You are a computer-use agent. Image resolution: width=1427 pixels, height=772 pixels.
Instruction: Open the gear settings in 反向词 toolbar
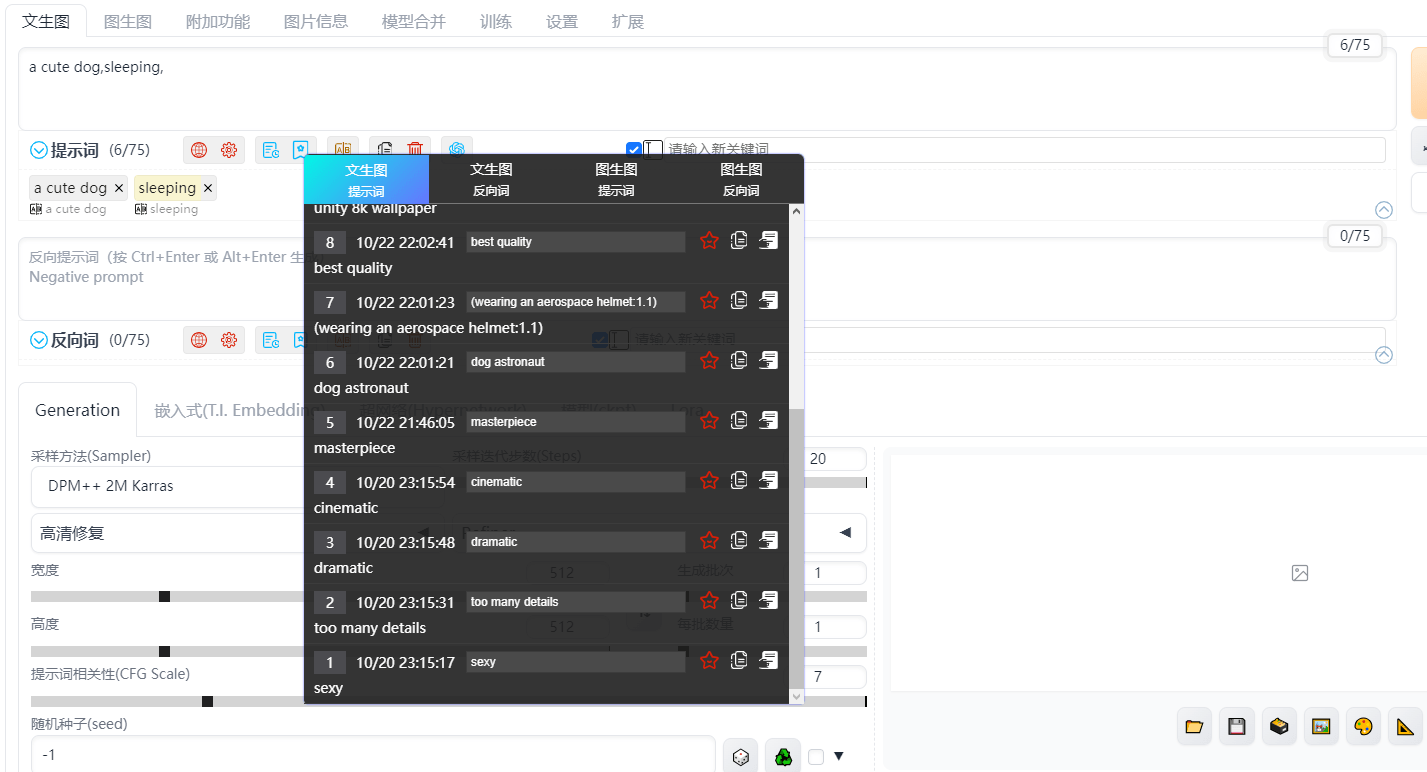point(229,340)
